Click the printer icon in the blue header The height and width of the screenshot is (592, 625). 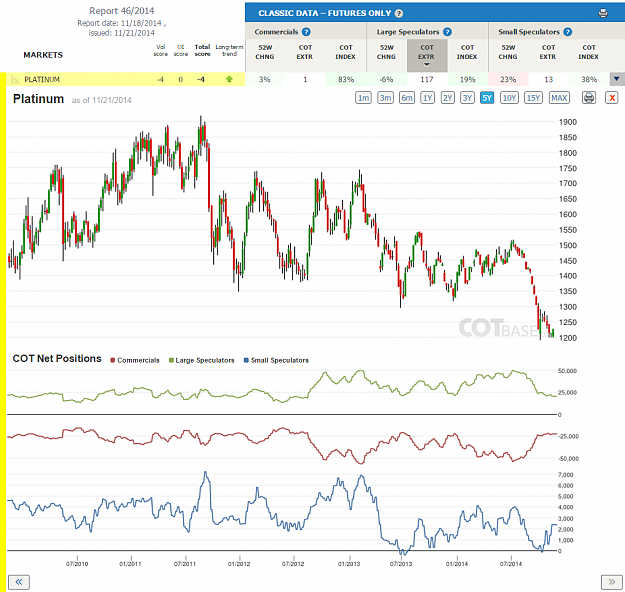pyautogui.click(x=603, y=13)
